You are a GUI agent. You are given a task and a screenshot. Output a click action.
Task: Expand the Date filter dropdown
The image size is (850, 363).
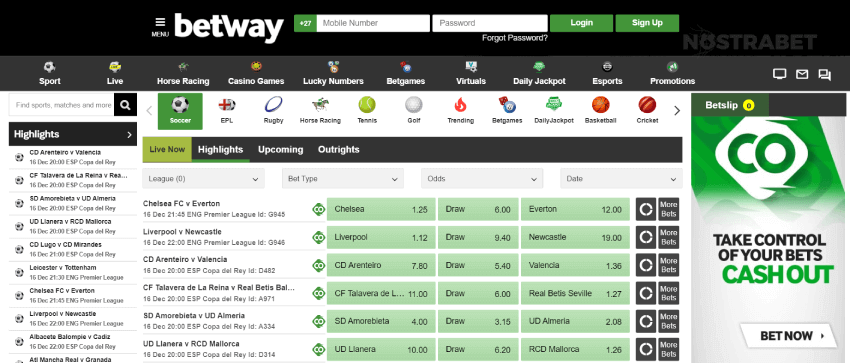point(621,178)
